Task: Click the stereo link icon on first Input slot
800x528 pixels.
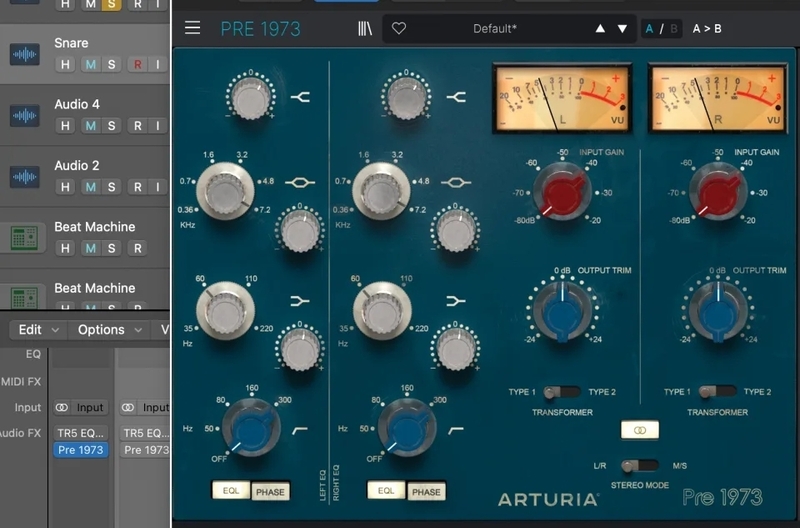Action: click(62, 408)
